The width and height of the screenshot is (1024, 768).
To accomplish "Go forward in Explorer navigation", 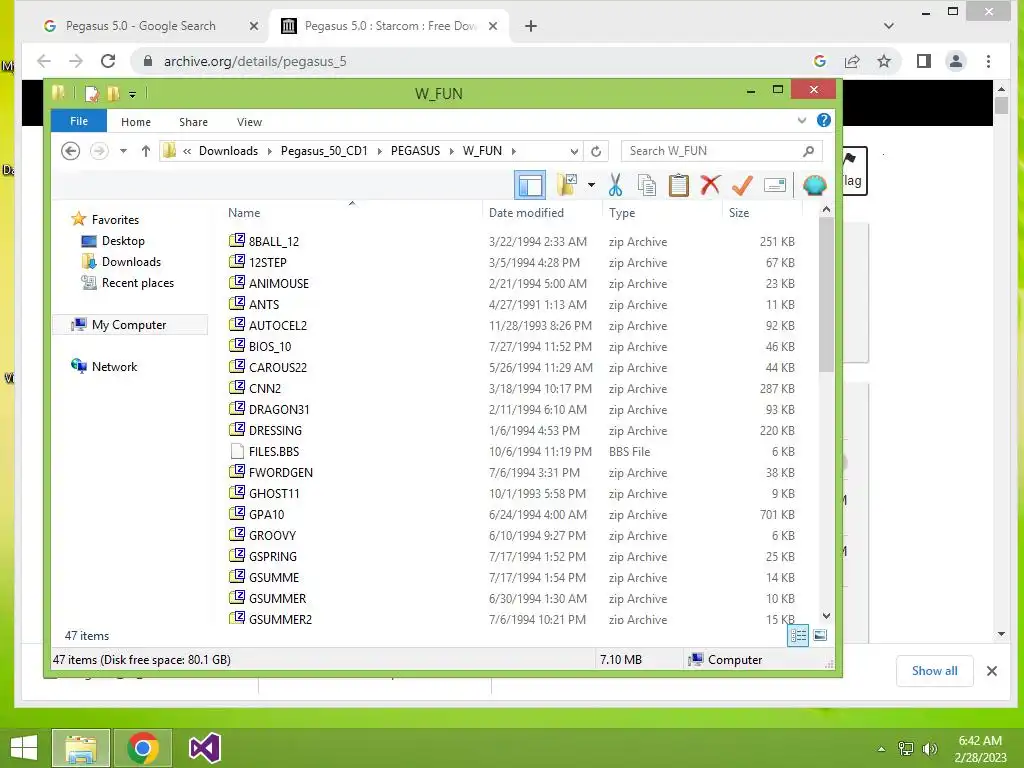I will 99,151.
